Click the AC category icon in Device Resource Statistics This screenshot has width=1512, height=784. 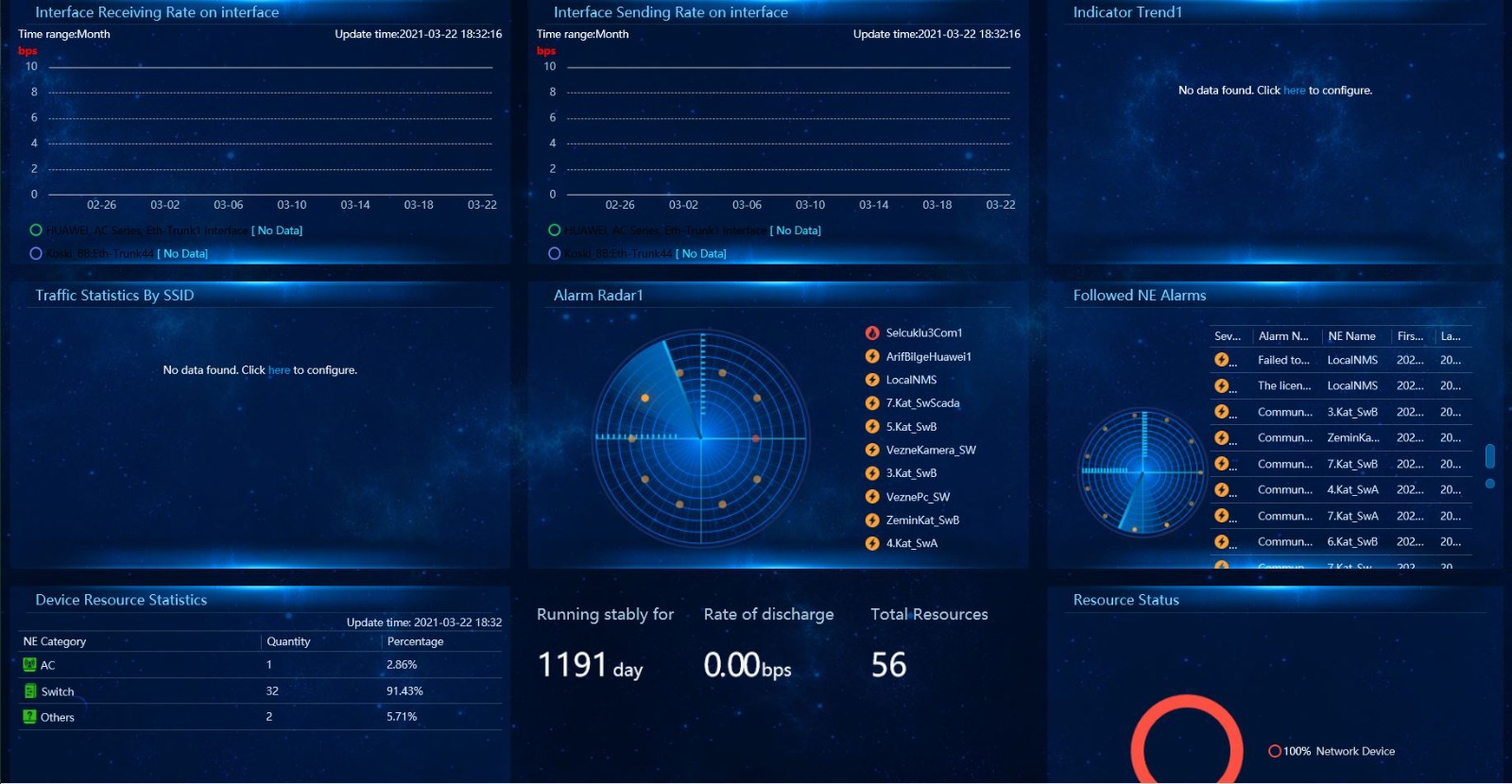[29, 665]
